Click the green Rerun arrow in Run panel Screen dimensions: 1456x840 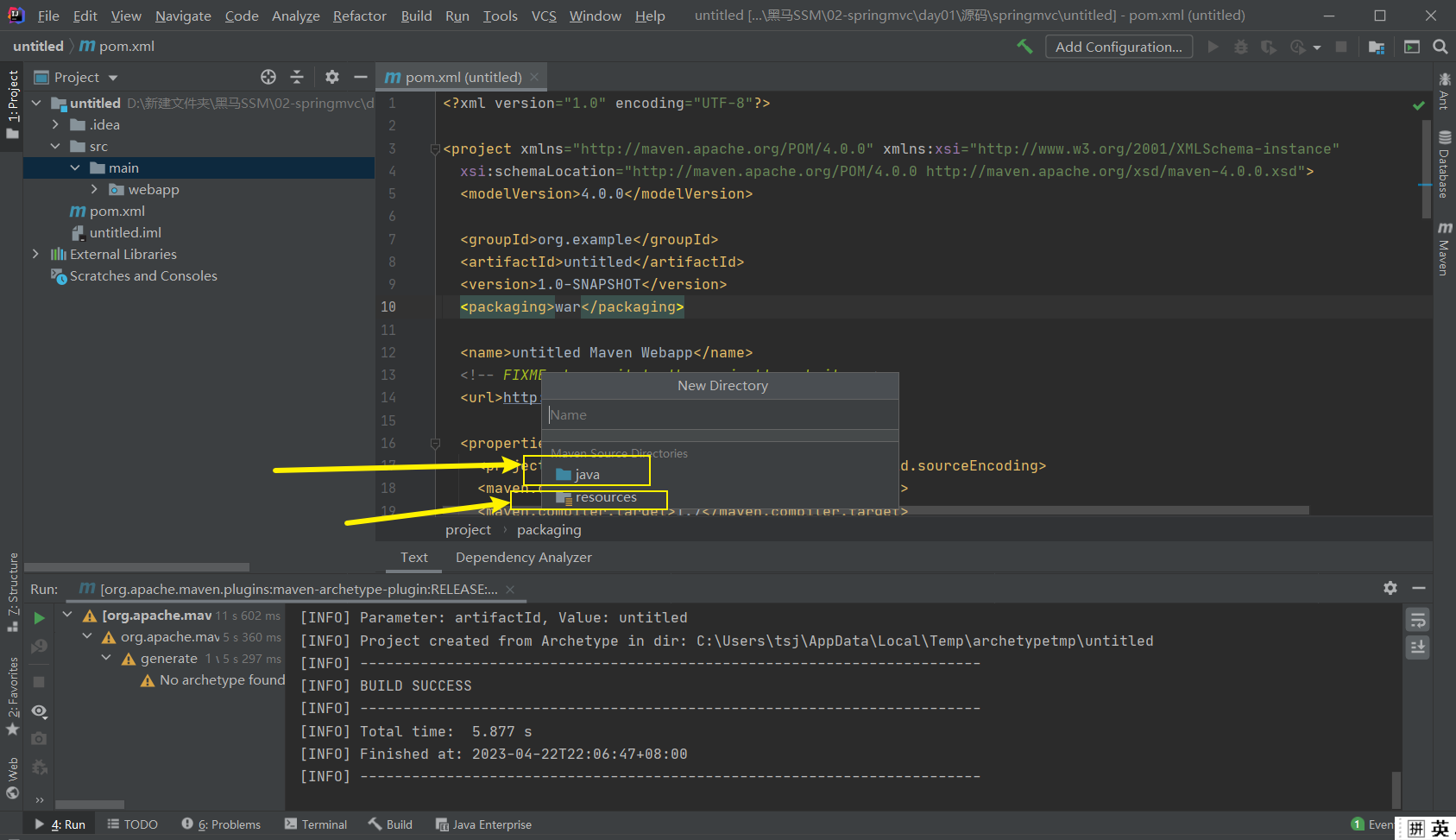pyautogui.click(x=39, y=618)
